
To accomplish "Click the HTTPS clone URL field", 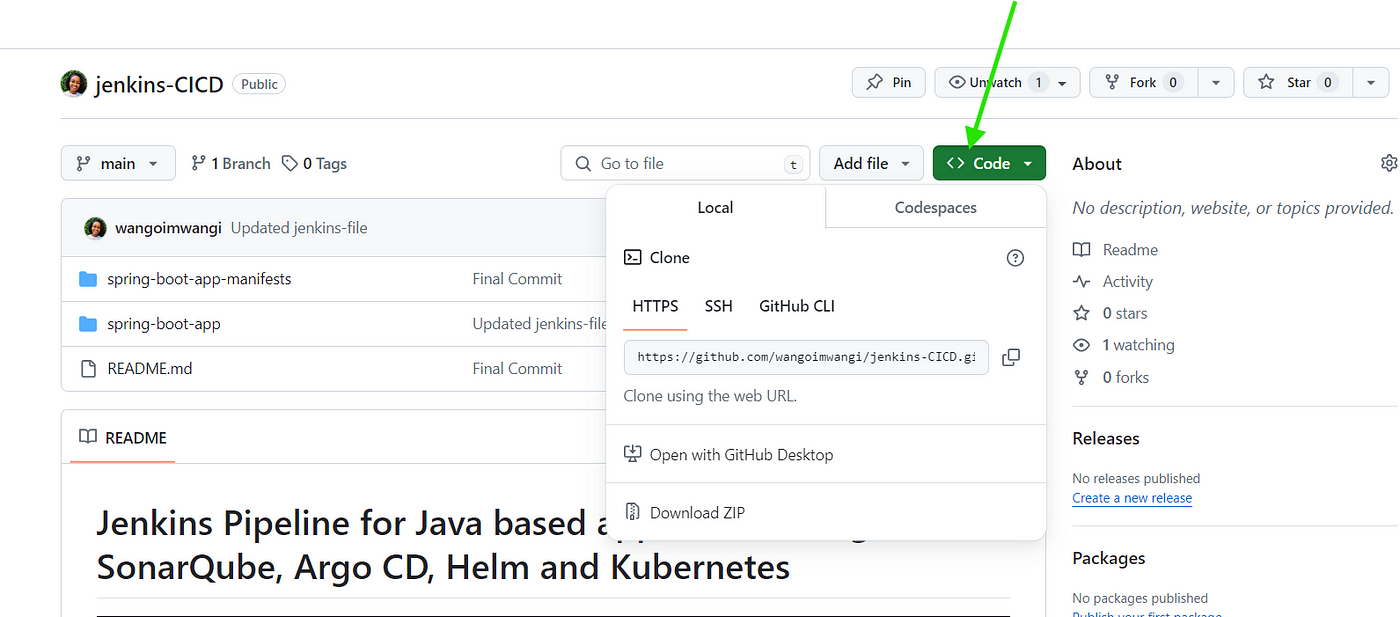I will 806,357.
